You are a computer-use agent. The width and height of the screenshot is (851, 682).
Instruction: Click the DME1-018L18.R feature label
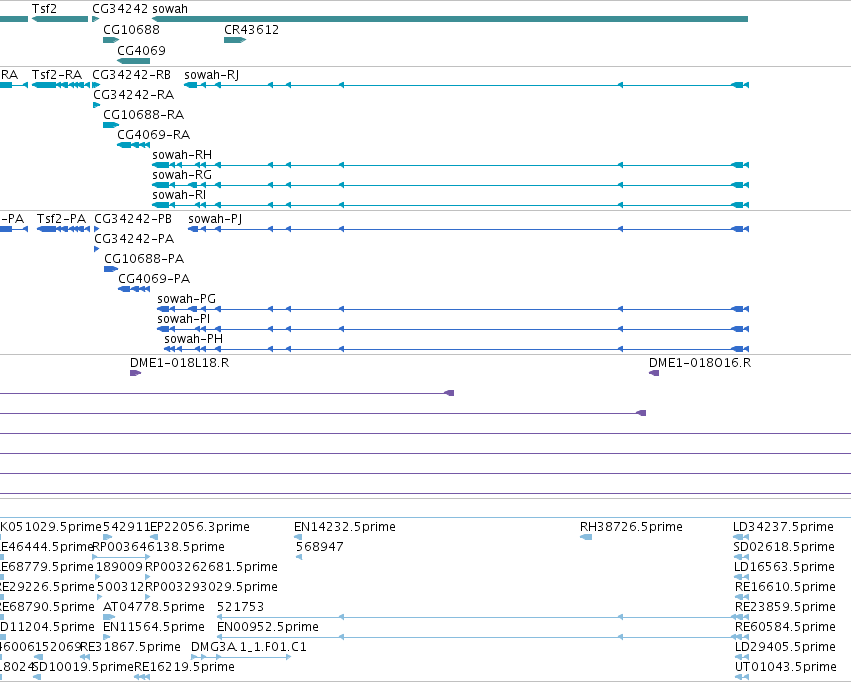click(180, 362)
